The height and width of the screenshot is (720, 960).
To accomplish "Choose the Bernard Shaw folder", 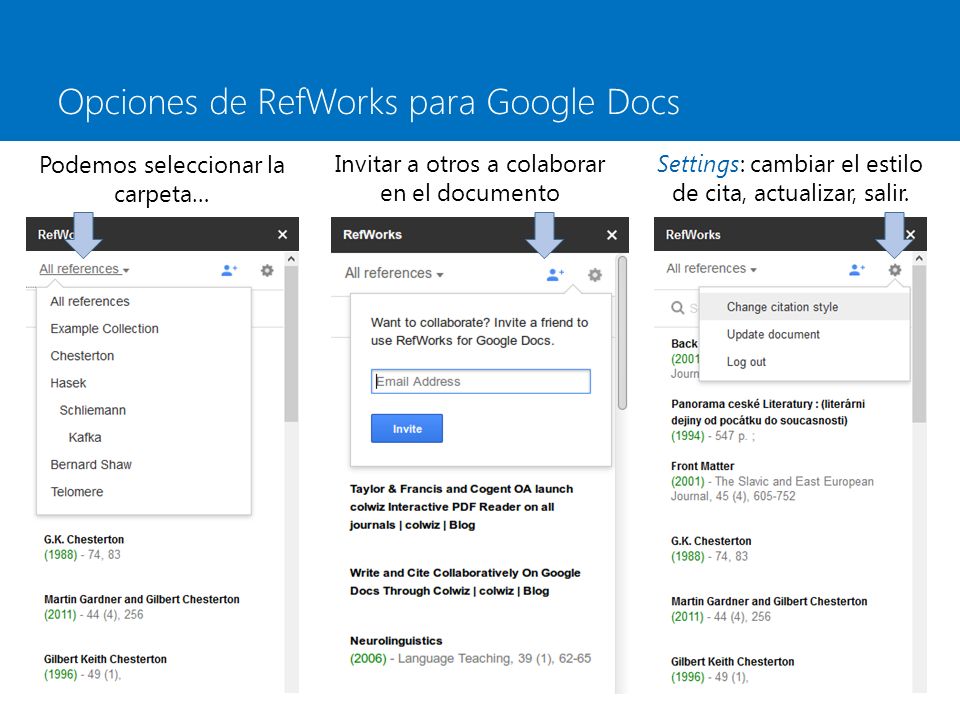I will [x=91, y=465].
